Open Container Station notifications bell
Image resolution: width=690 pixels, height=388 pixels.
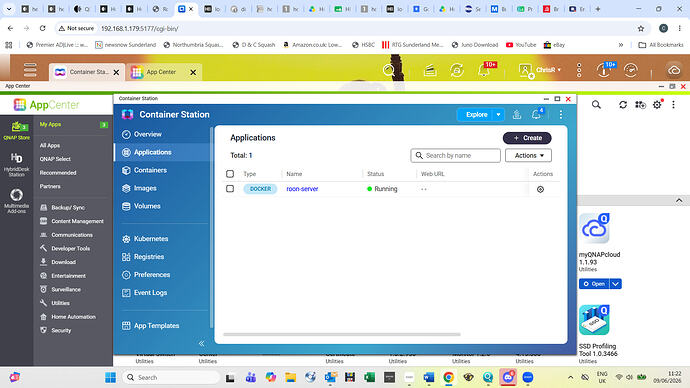click(x=536, y=115)
